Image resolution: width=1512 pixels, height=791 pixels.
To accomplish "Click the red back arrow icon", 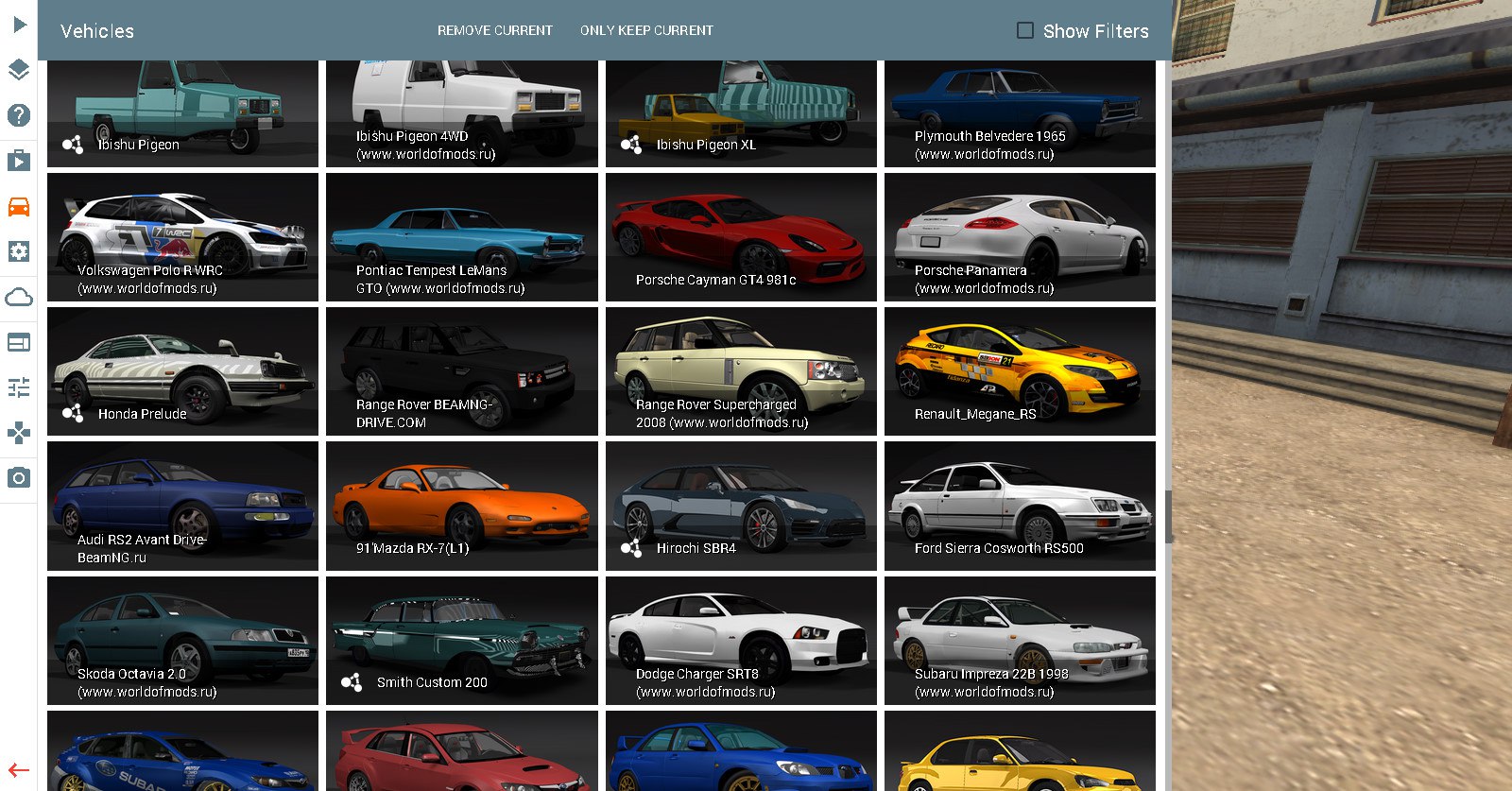I will (19, 770).
